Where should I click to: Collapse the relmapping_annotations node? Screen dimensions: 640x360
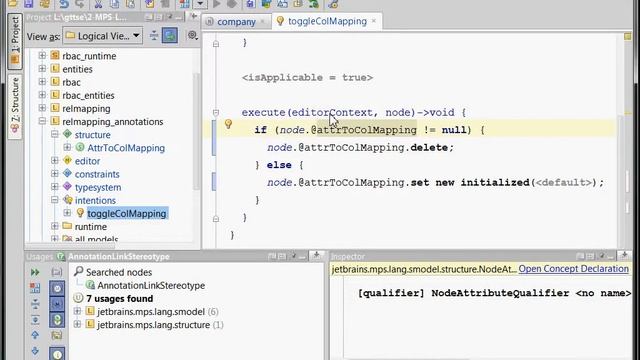pyautogui.click(x=42, y=121)
